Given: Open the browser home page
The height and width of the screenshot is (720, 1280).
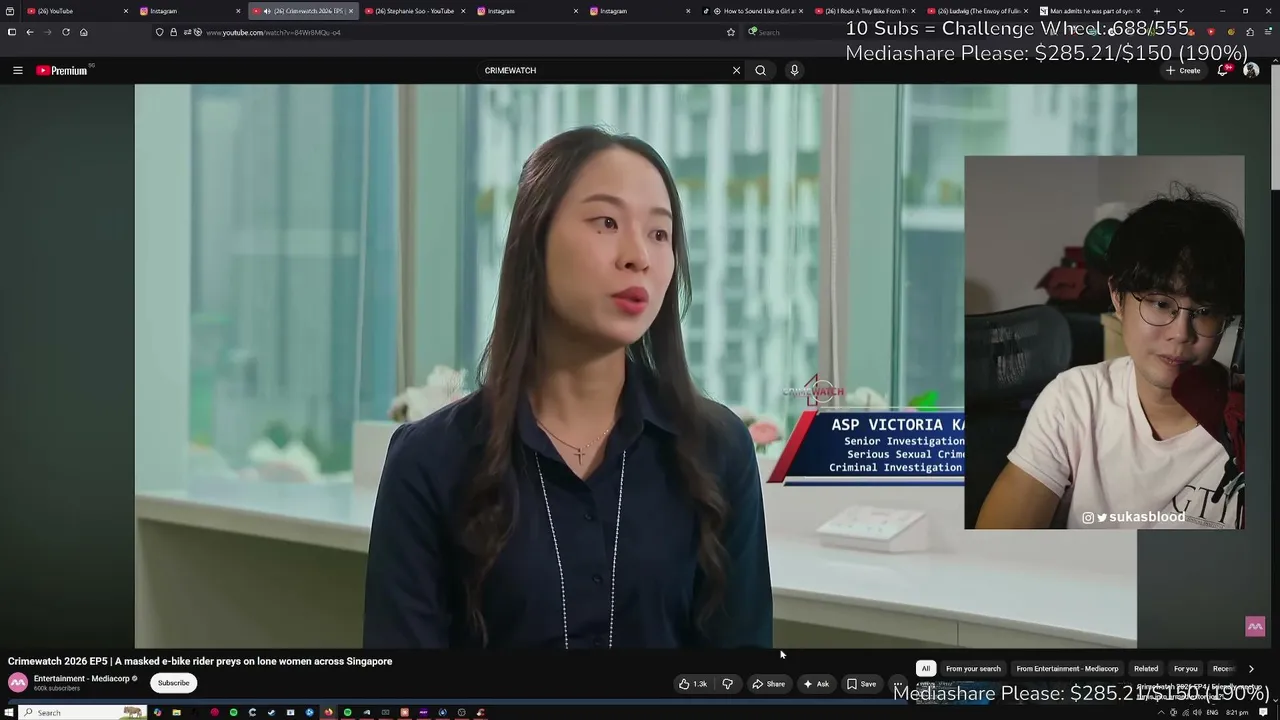Looking at the screenshot, I should [84, 32].
